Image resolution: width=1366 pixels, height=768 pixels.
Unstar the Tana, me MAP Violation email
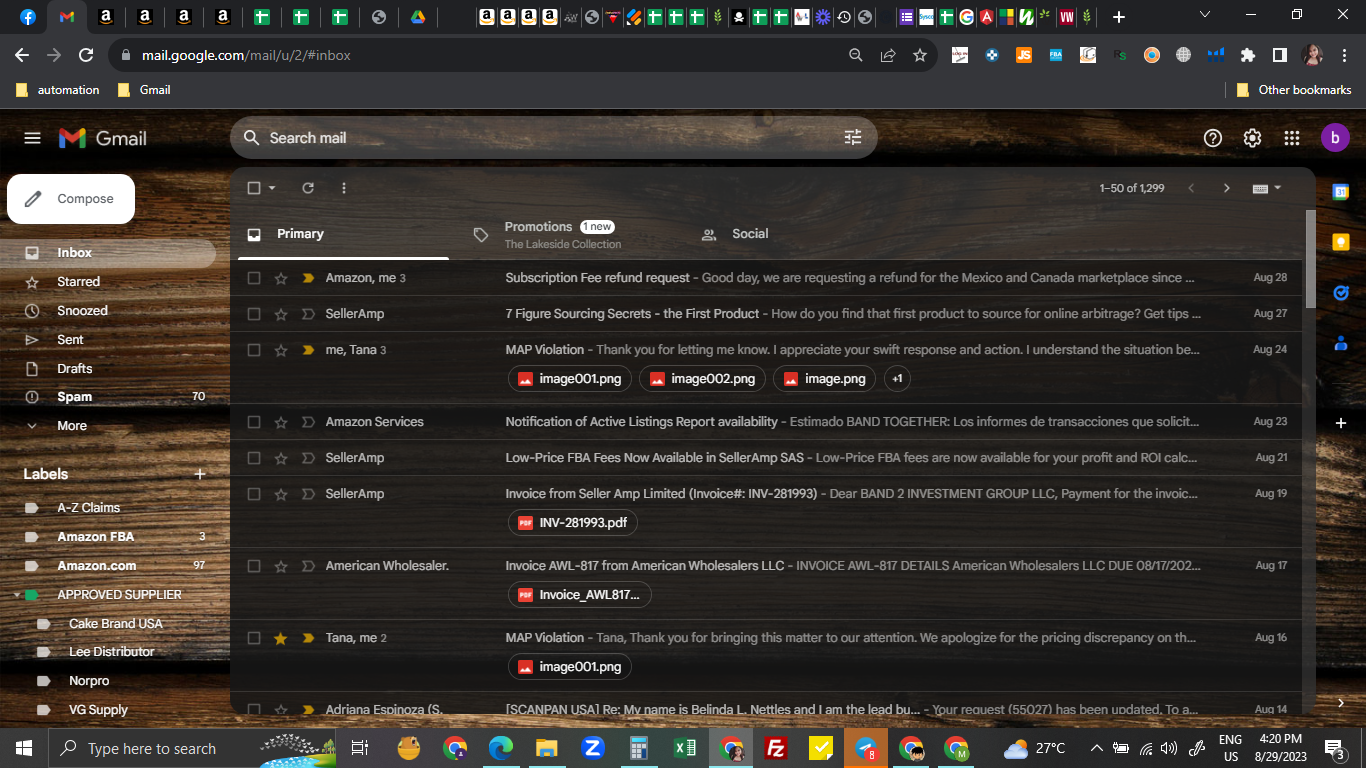pyautogui.click(x=281, y=638)
